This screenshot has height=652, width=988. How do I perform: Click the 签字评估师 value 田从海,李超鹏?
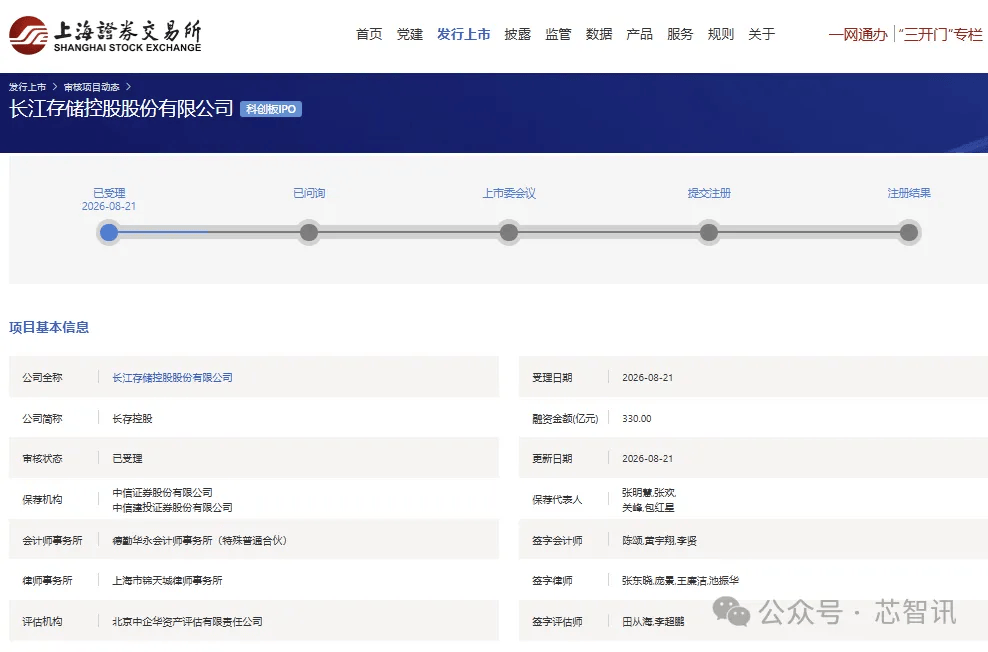pos(653,622)
